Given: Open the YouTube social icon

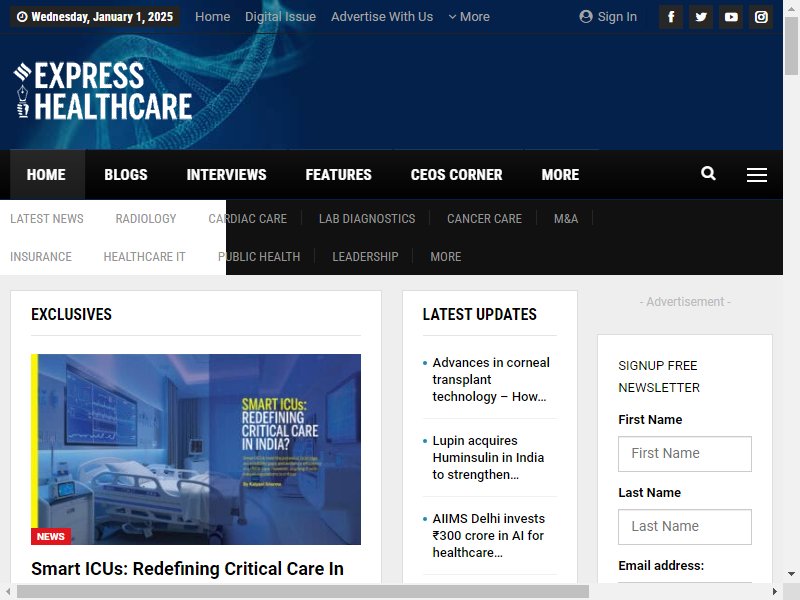Looking at the screenshot, I should pyautogui.click(x=731, y=17).
